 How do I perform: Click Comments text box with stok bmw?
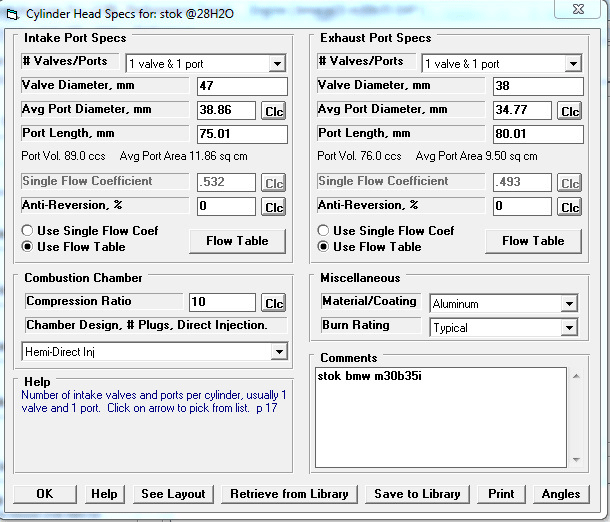441,417
